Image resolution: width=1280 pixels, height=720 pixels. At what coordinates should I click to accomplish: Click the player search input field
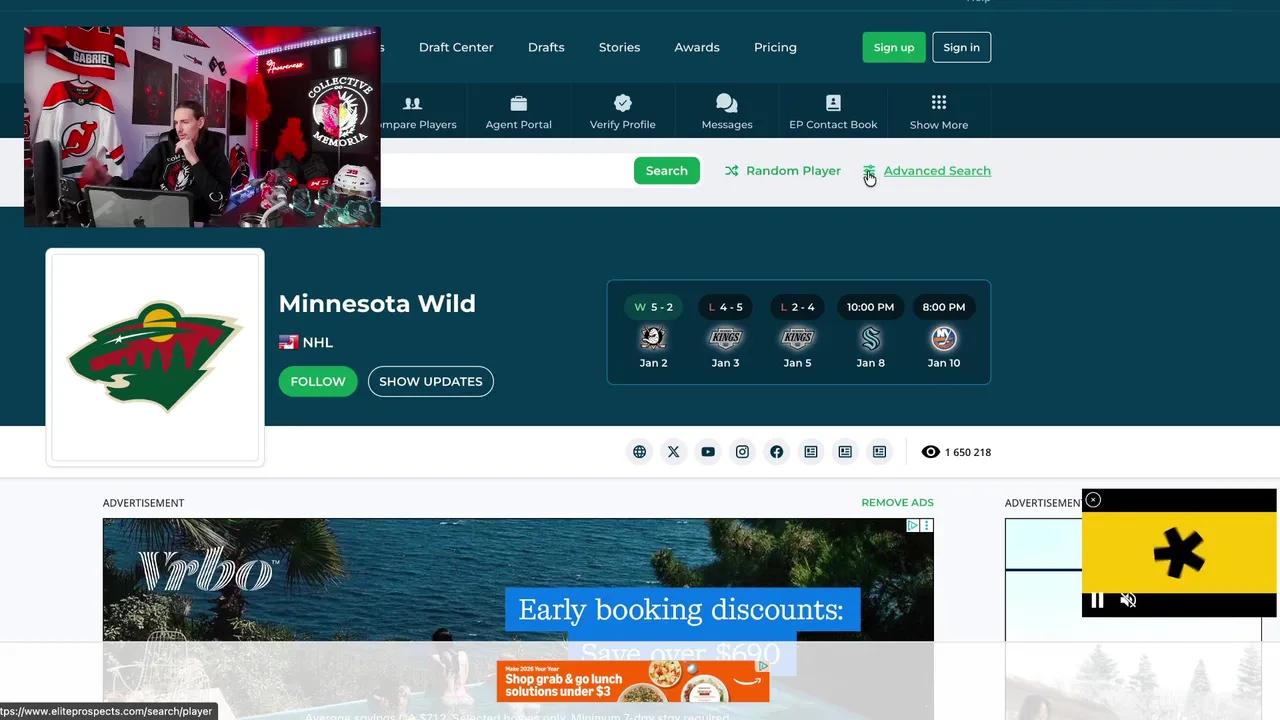(x=506, y=171)
